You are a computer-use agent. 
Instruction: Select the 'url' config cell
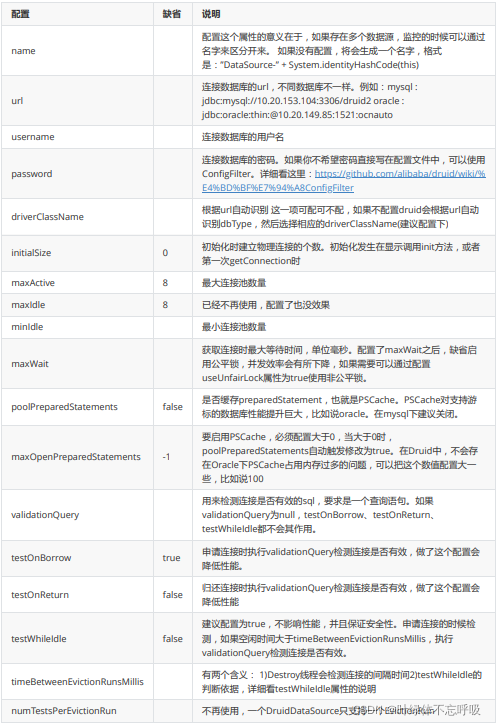(x=78, y=101)
